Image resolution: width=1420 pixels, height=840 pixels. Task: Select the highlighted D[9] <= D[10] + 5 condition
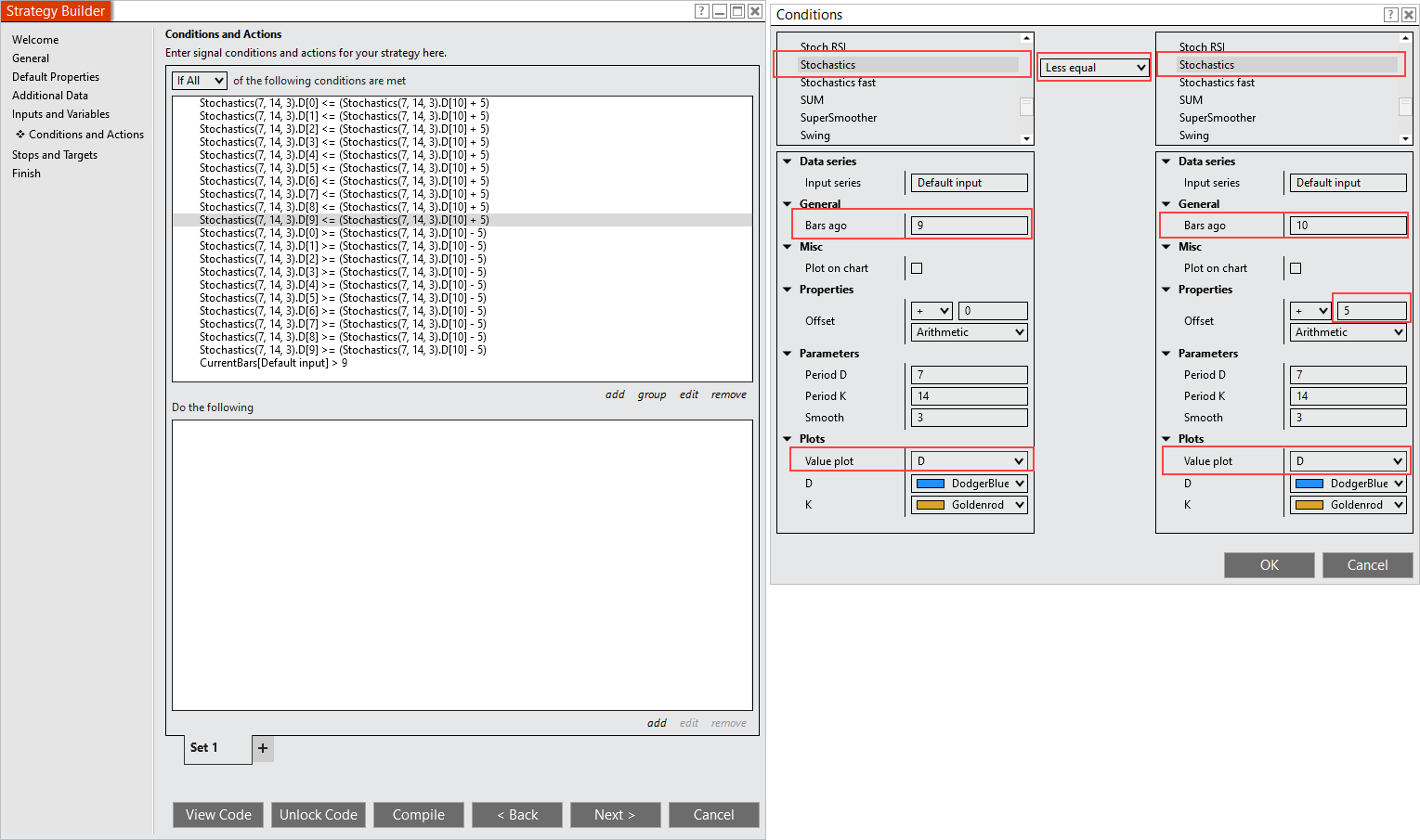point(462,220)
